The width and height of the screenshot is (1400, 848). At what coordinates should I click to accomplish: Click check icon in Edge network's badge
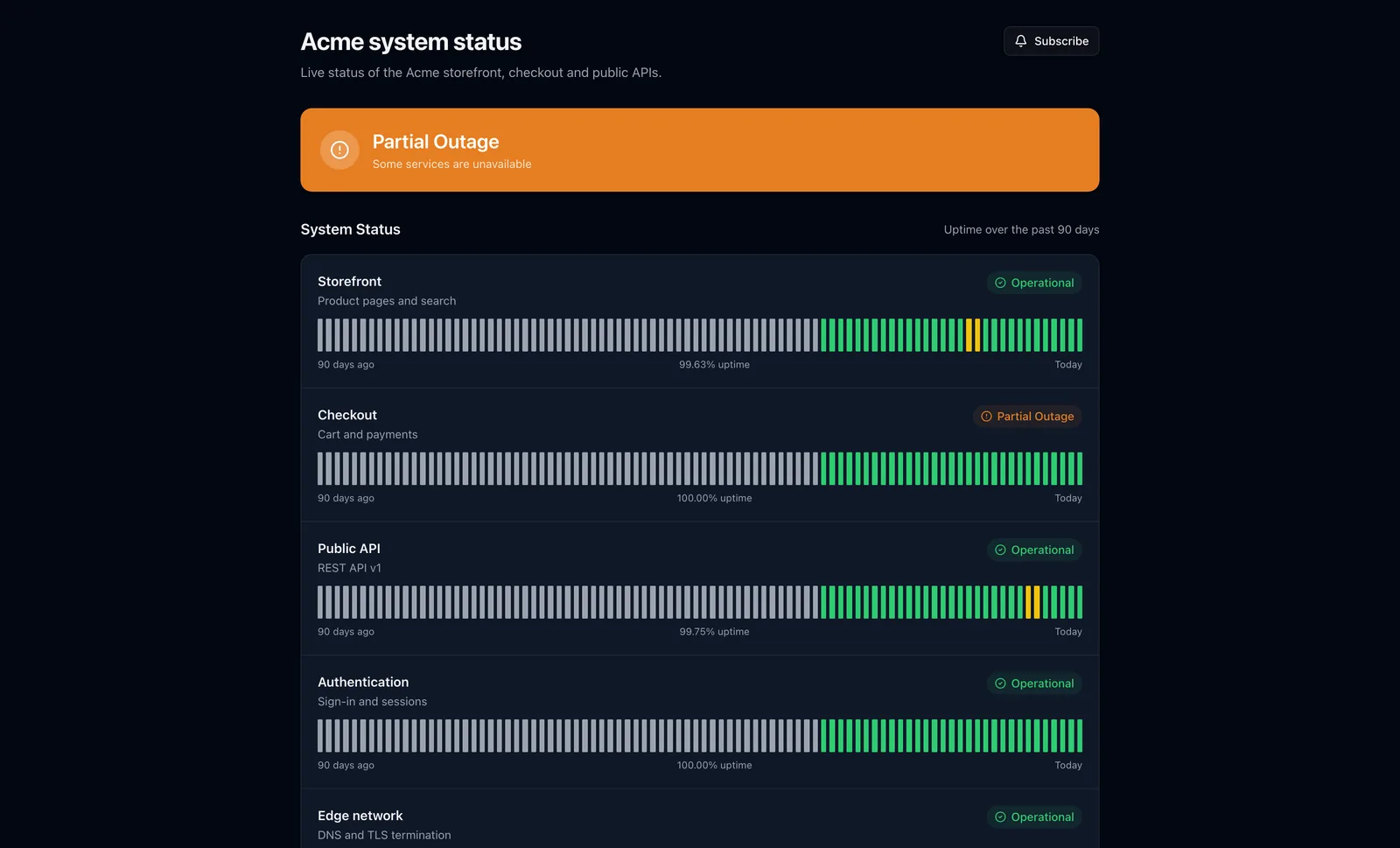point(1000,817)
